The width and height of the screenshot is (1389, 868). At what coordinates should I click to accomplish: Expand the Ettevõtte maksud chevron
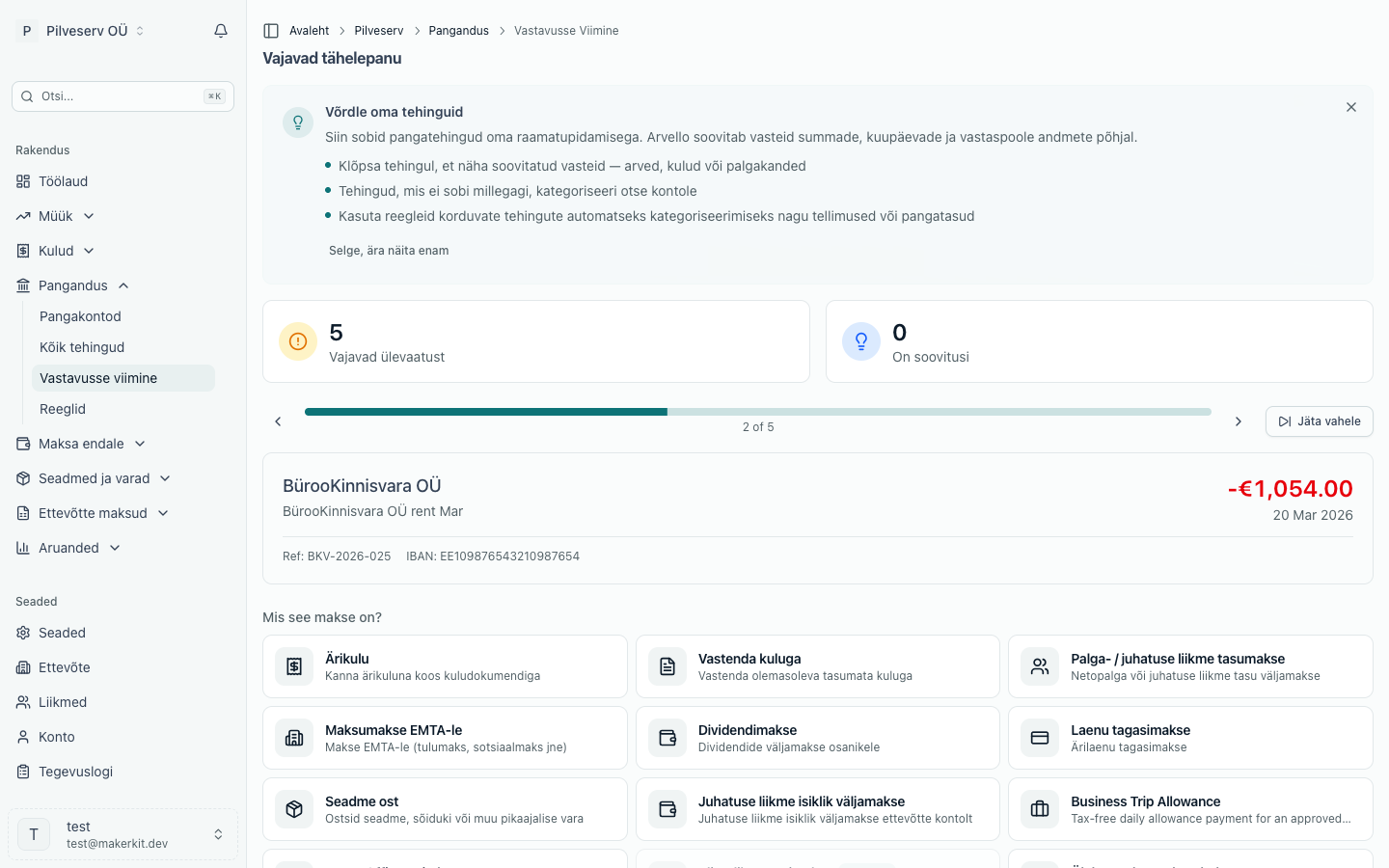point(163,513)
